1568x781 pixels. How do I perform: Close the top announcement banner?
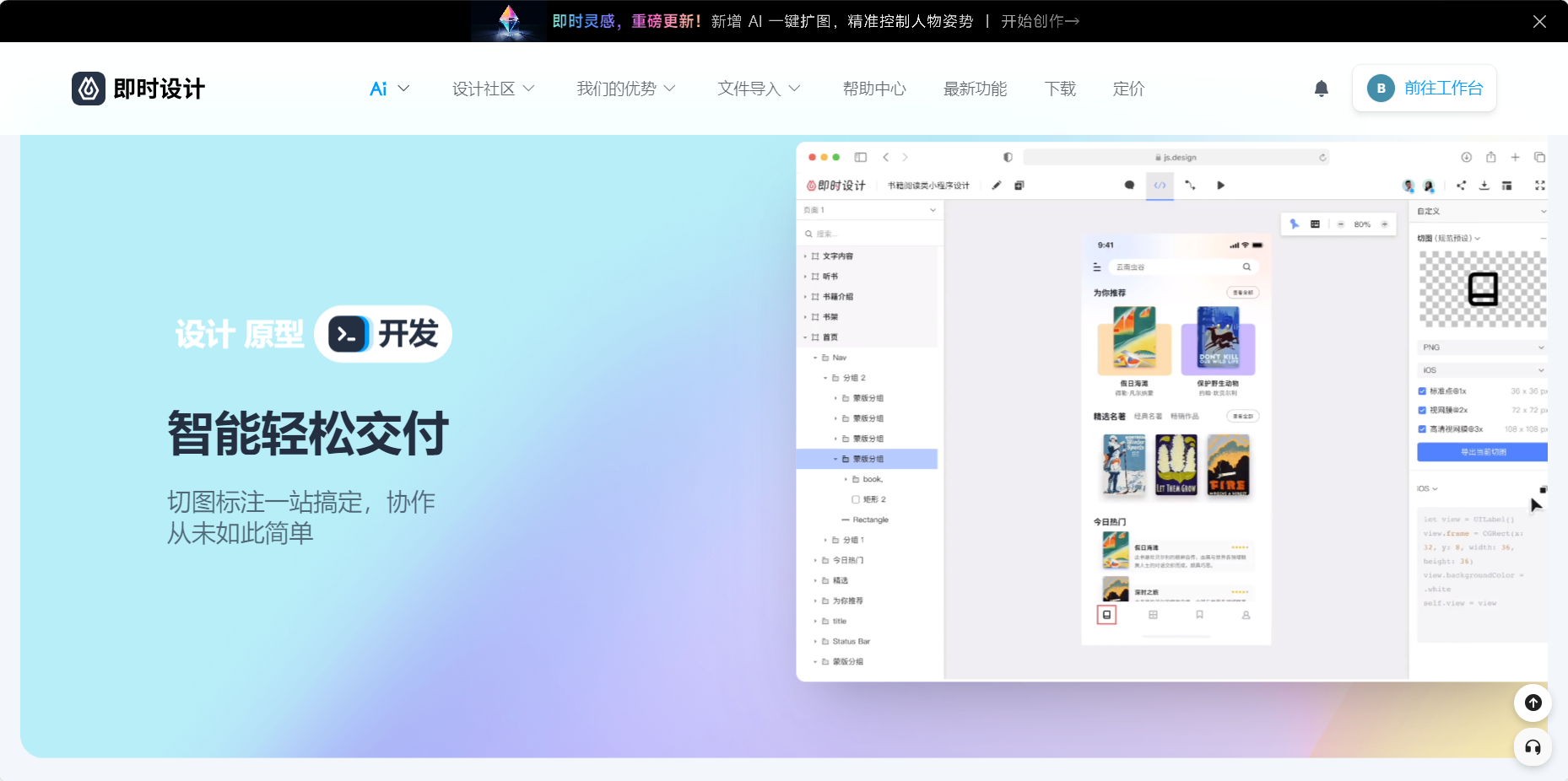(x=1539, y=21)
